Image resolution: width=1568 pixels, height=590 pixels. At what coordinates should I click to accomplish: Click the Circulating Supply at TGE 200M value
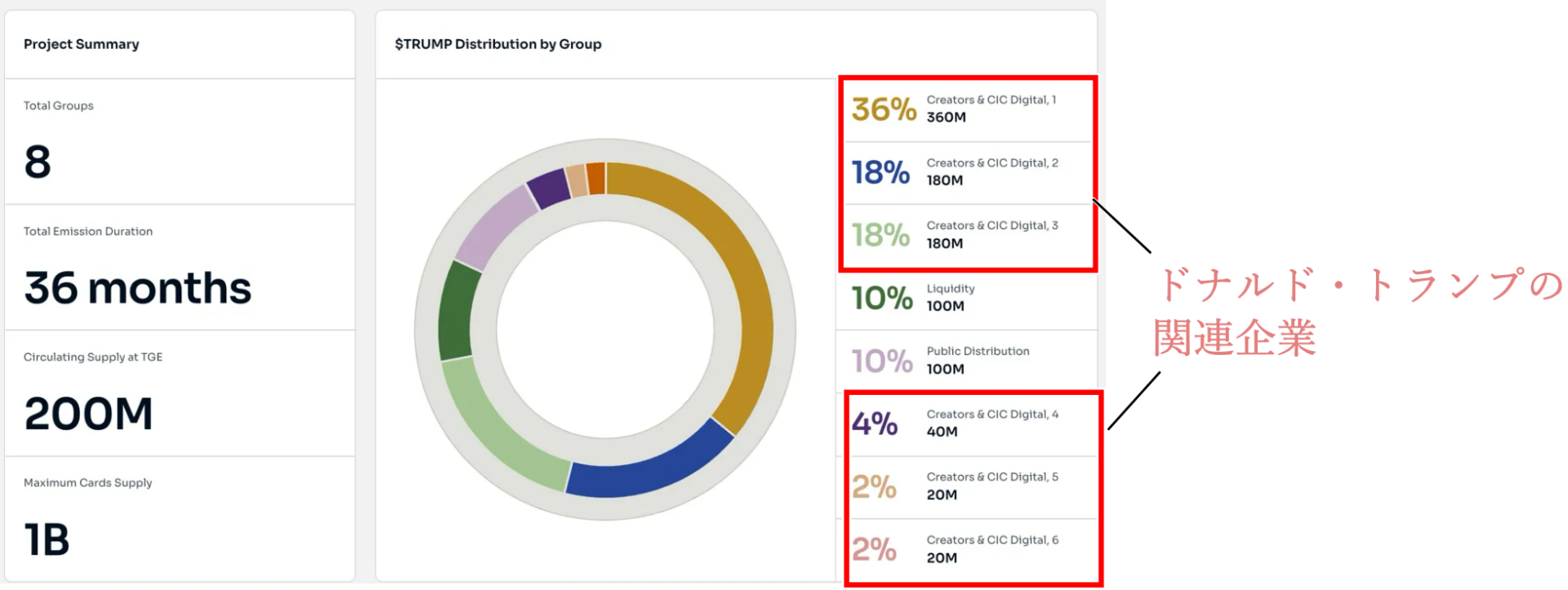tap(88, 414)
